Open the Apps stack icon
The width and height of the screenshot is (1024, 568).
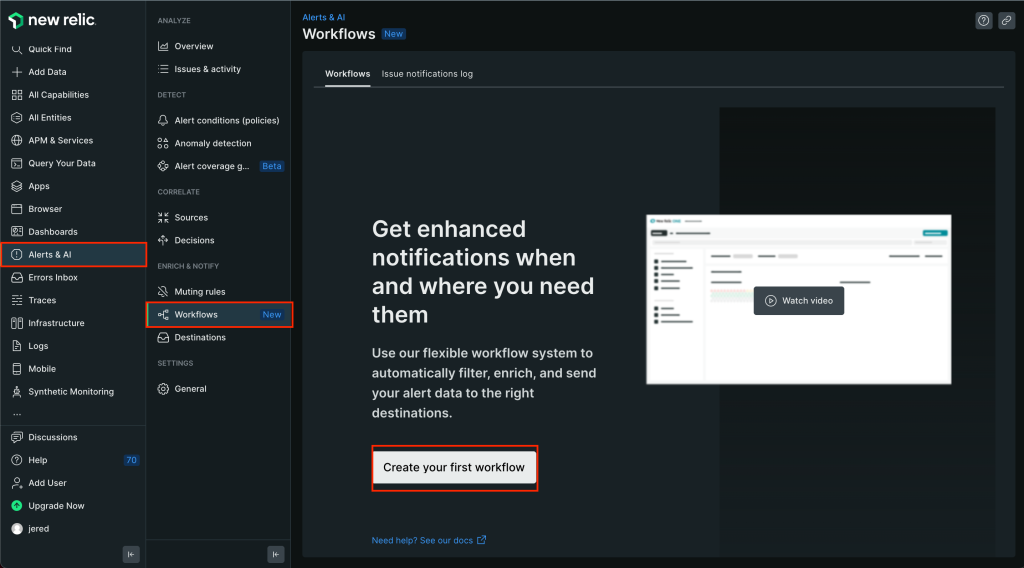(x=17, y=186)
